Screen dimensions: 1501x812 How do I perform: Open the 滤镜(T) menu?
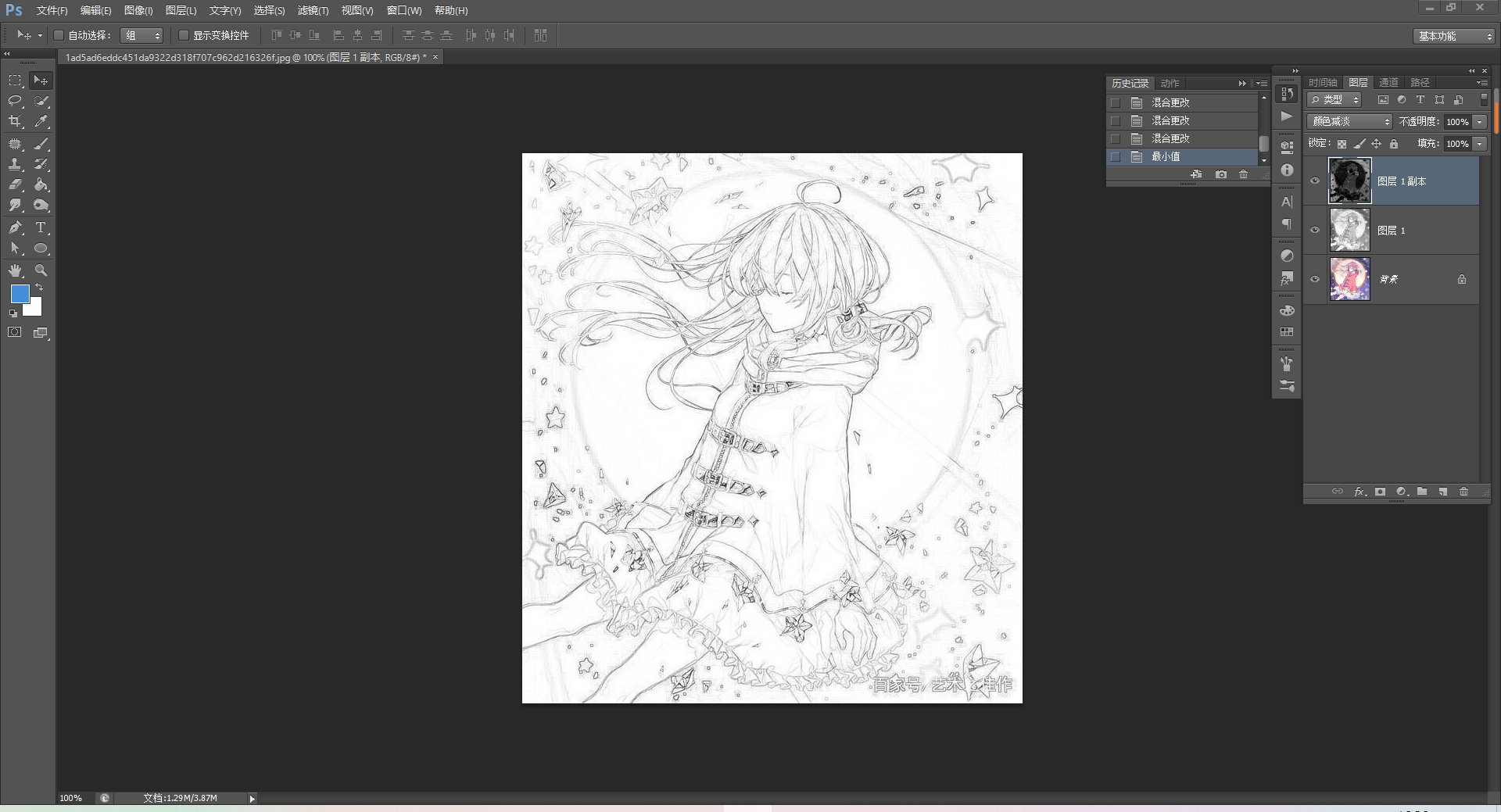313,10
